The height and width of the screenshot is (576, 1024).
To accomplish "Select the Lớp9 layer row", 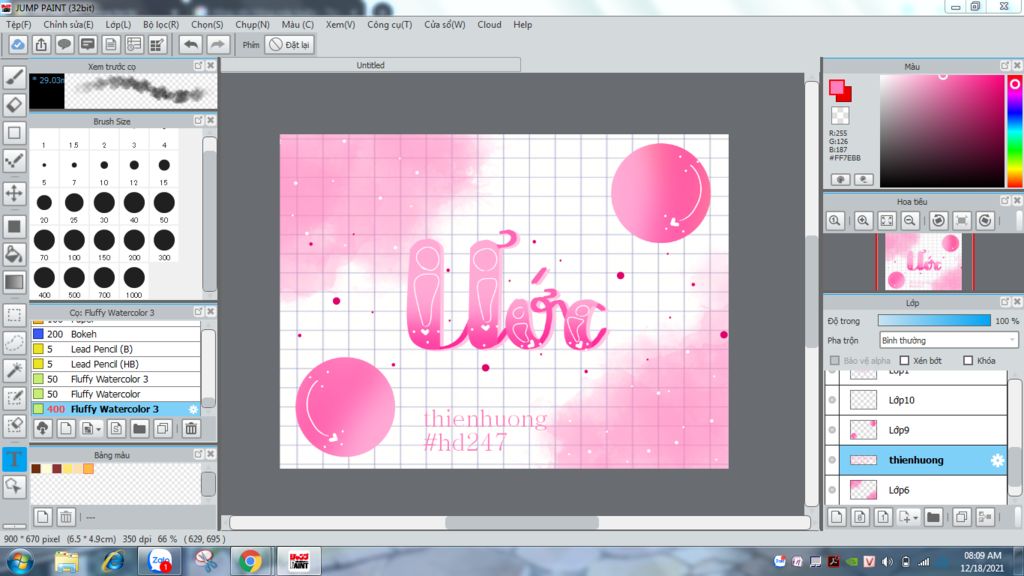I will click(x=923, y=430).
